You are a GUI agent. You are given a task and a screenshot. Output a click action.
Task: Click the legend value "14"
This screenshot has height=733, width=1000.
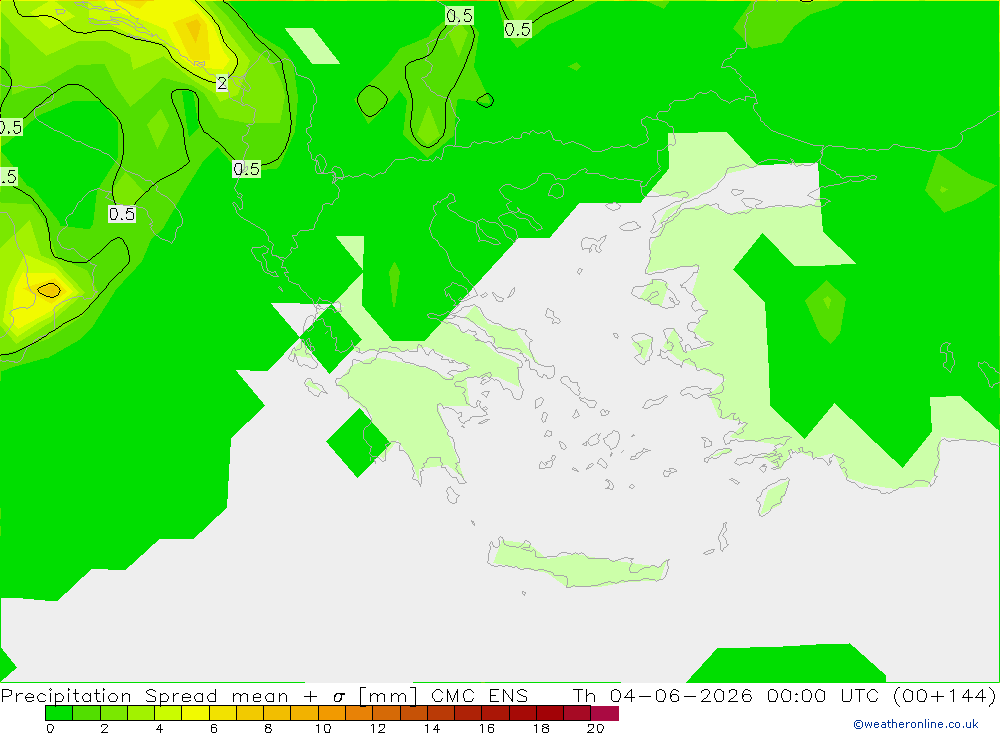[432, 728]
